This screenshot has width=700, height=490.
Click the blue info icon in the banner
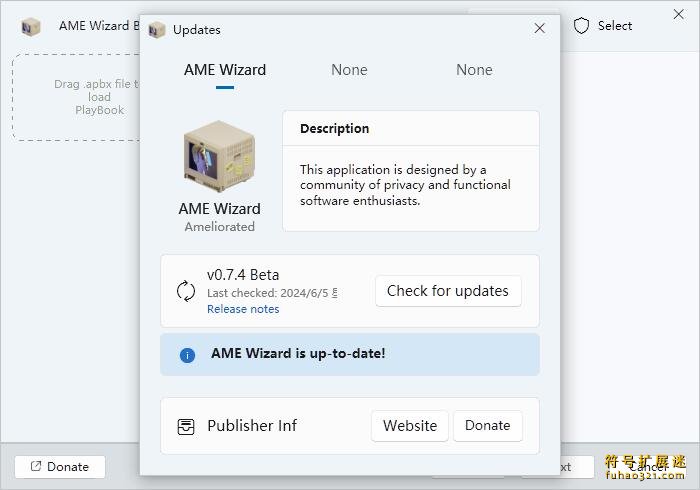pyautogui.click(x=187, y=355)
